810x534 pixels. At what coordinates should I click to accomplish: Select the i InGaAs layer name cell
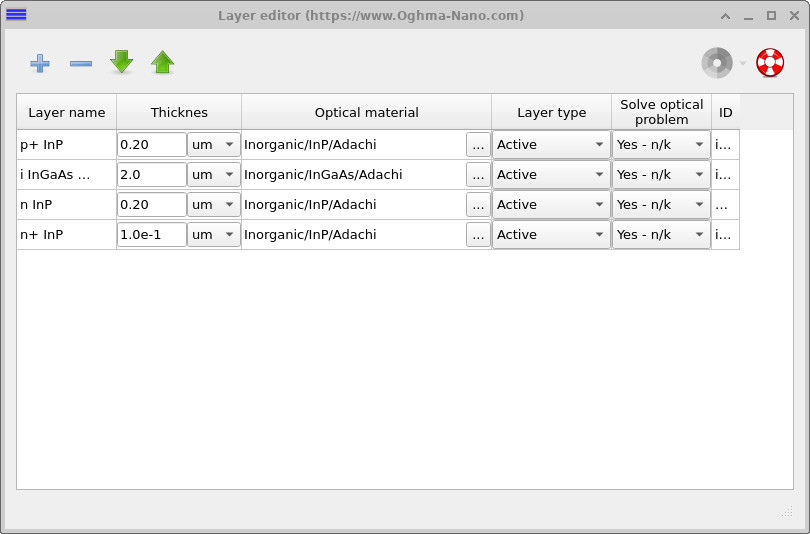(67, 175)
